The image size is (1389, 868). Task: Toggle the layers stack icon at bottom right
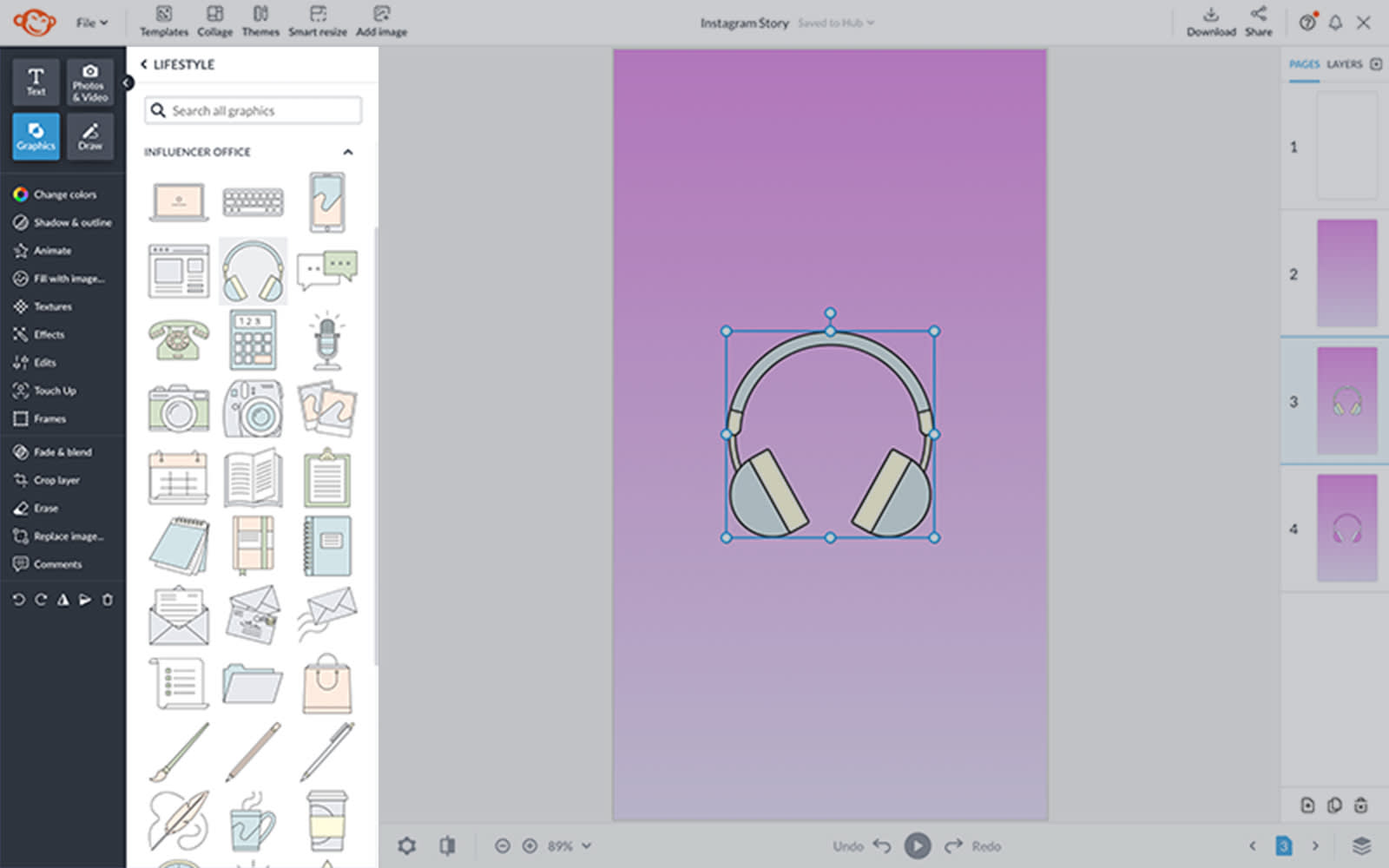(x=1361, y=845)
